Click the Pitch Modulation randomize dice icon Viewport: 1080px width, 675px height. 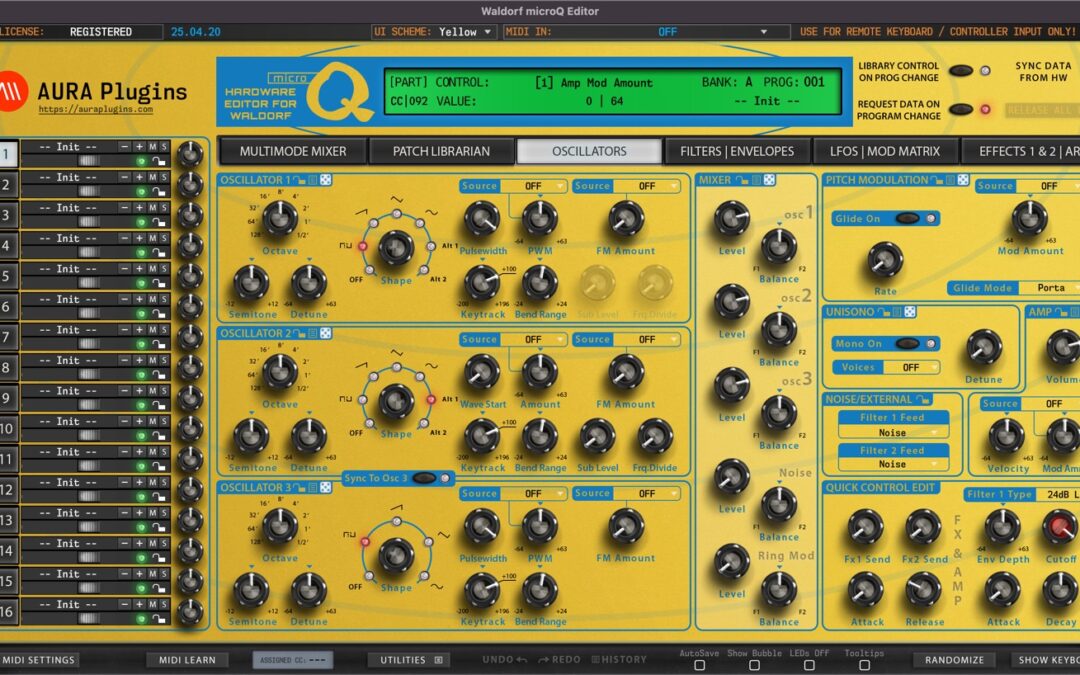point(961,180)
